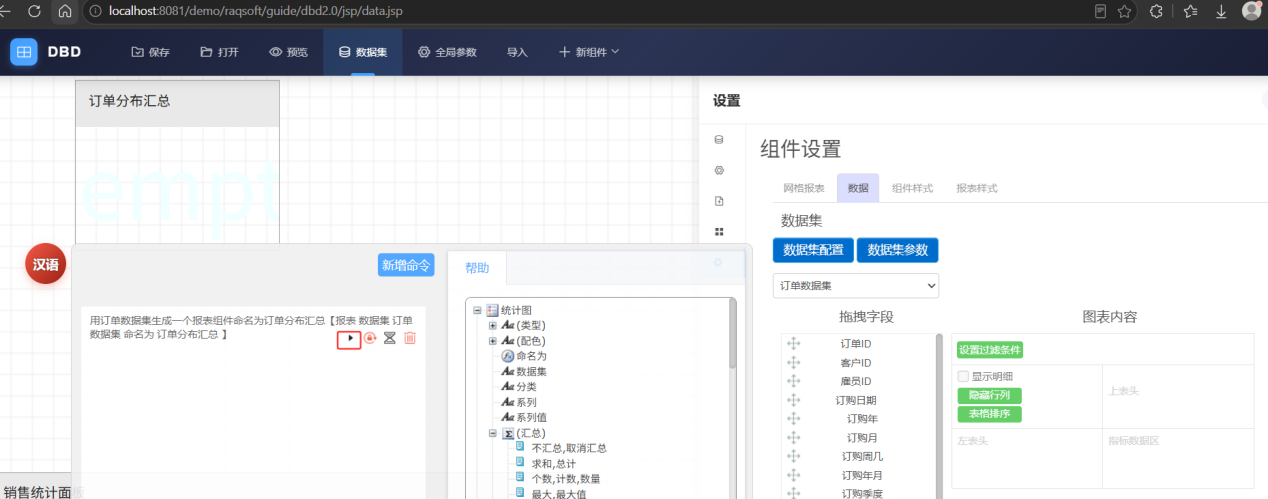
Task: Expand the (类型) tree node
Action: click(x=492, y=325)
